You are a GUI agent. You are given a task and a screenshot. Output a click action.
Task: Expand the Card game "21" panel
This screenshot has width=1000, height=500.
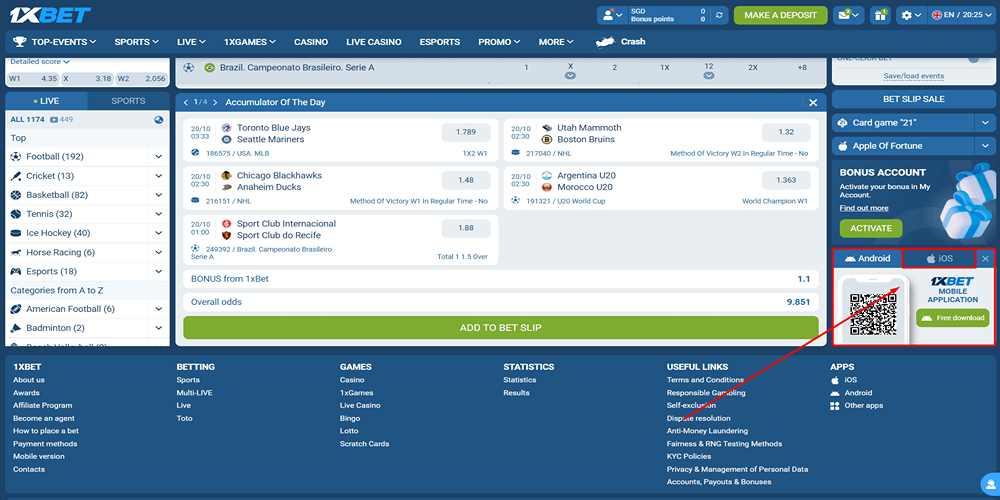tap(982, 123)
